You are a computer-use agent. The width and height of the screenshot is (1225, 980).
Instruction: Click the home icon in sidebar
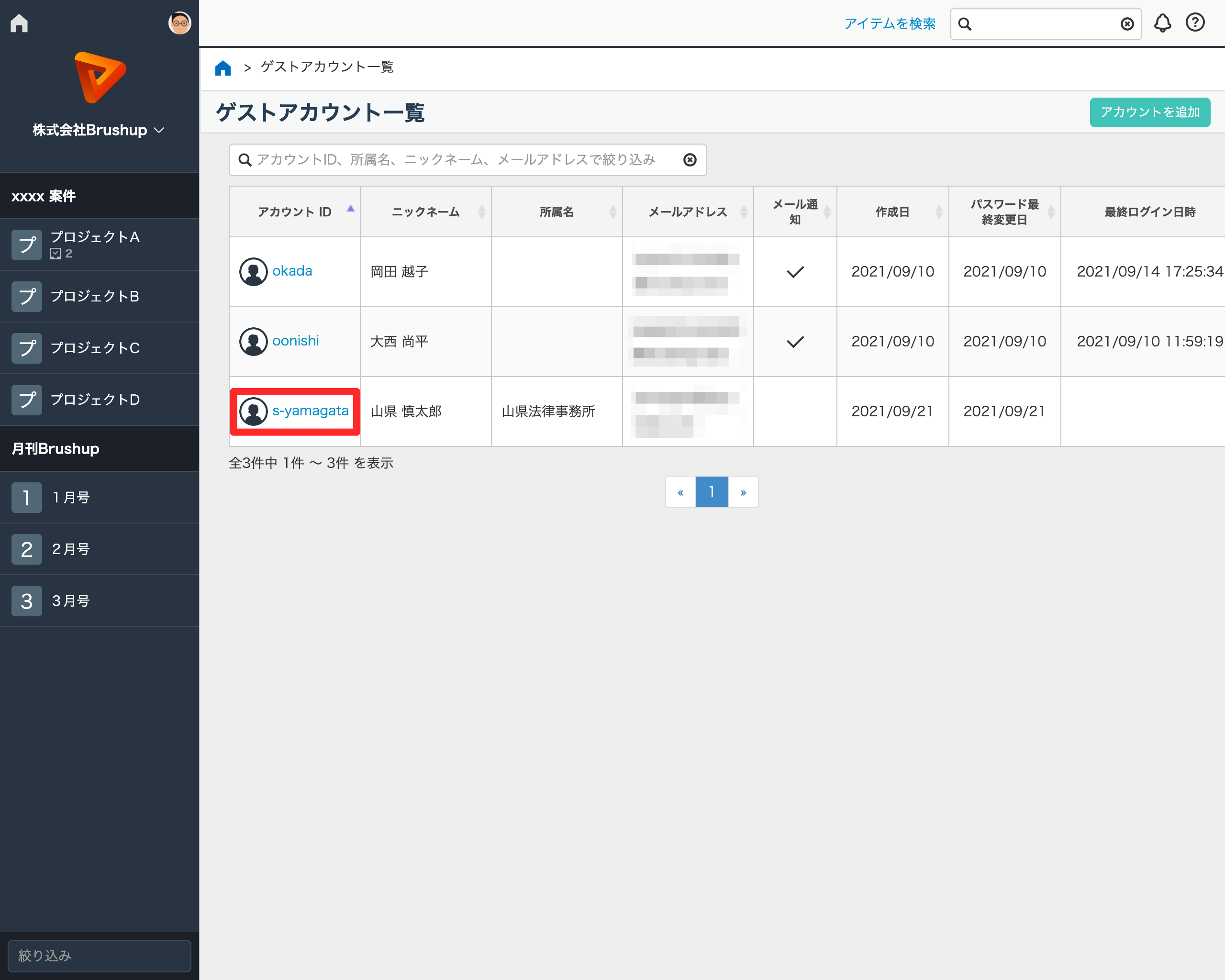click(x=19, y=23)
